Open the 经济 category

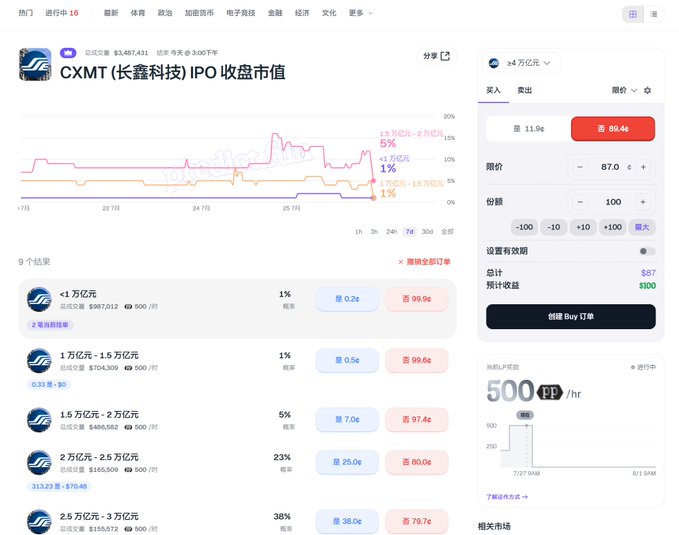(302, 13)
